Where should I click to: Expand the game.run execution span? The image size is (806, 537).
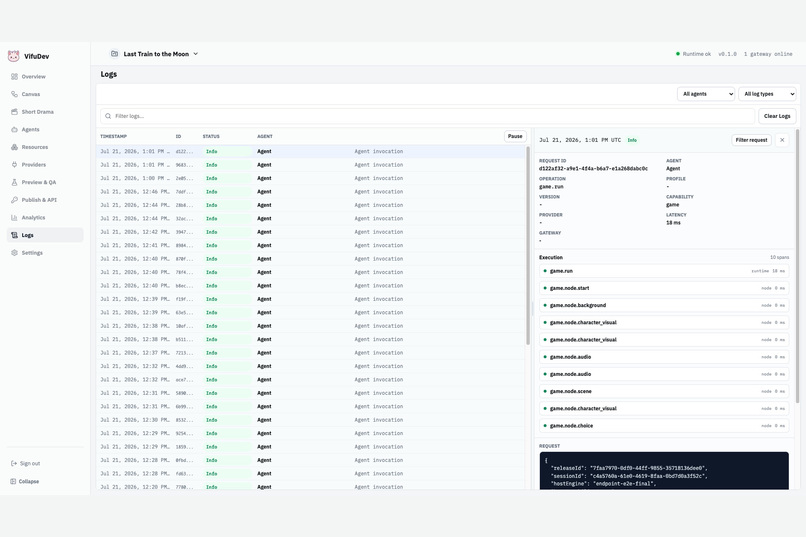click(664, 271)
